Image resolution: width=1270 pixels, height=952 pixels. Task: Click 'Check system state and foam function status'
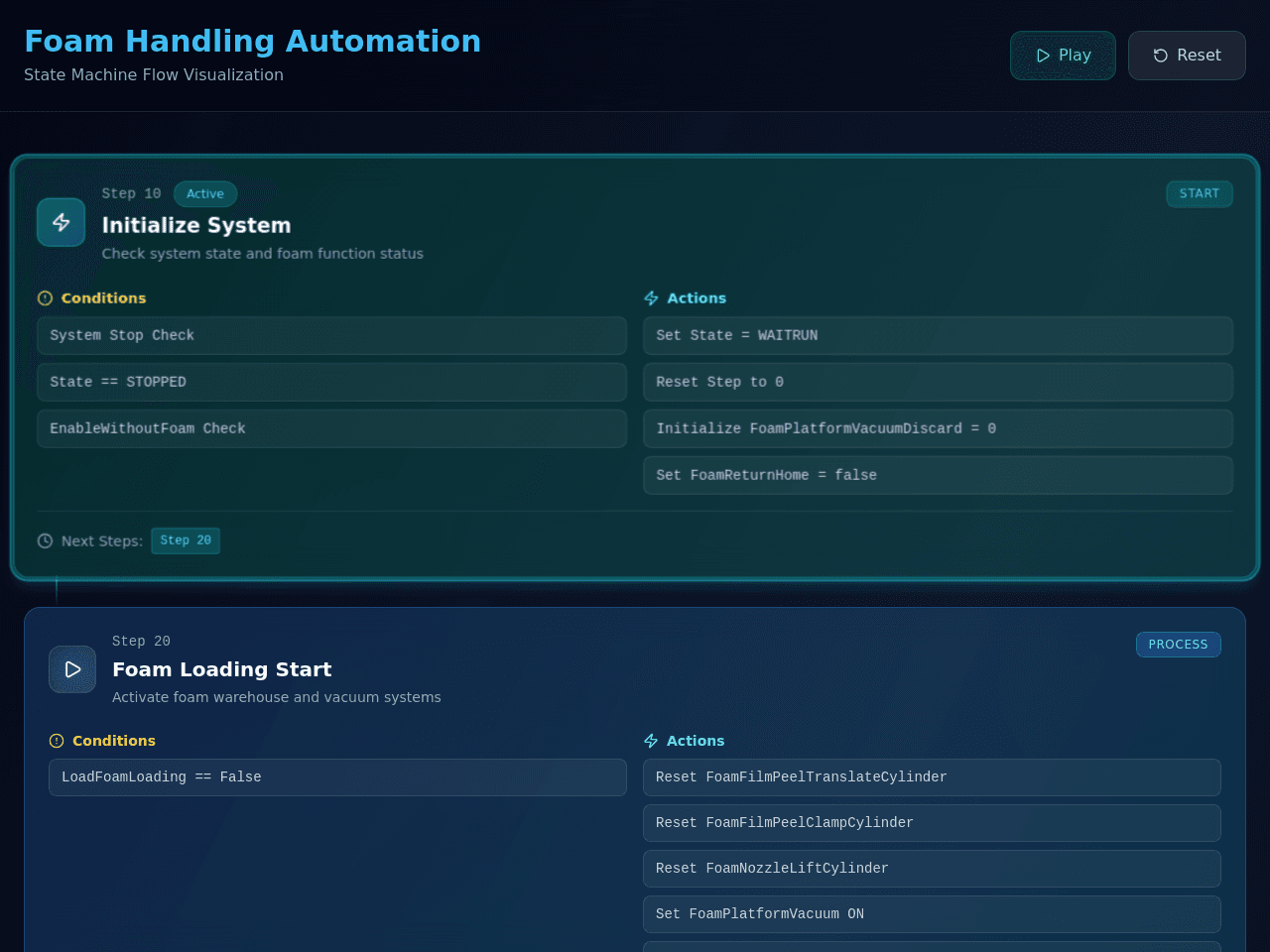tap(263, 254)
